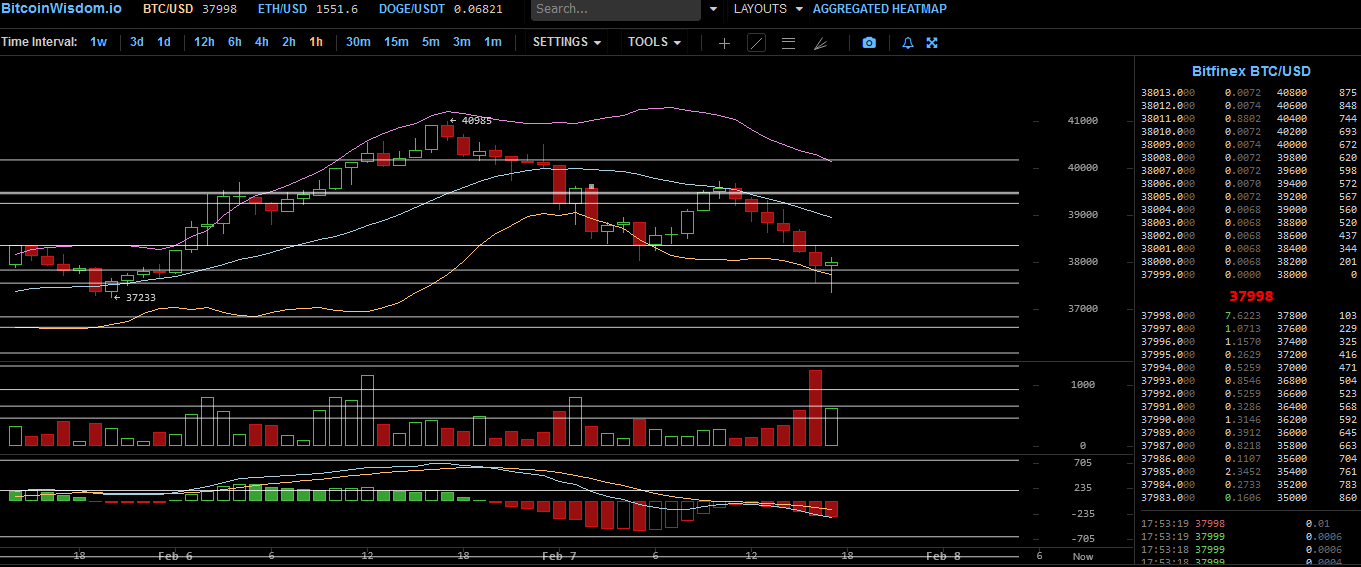Open the BitcoinWisdom.io home link

pos(61,9)
